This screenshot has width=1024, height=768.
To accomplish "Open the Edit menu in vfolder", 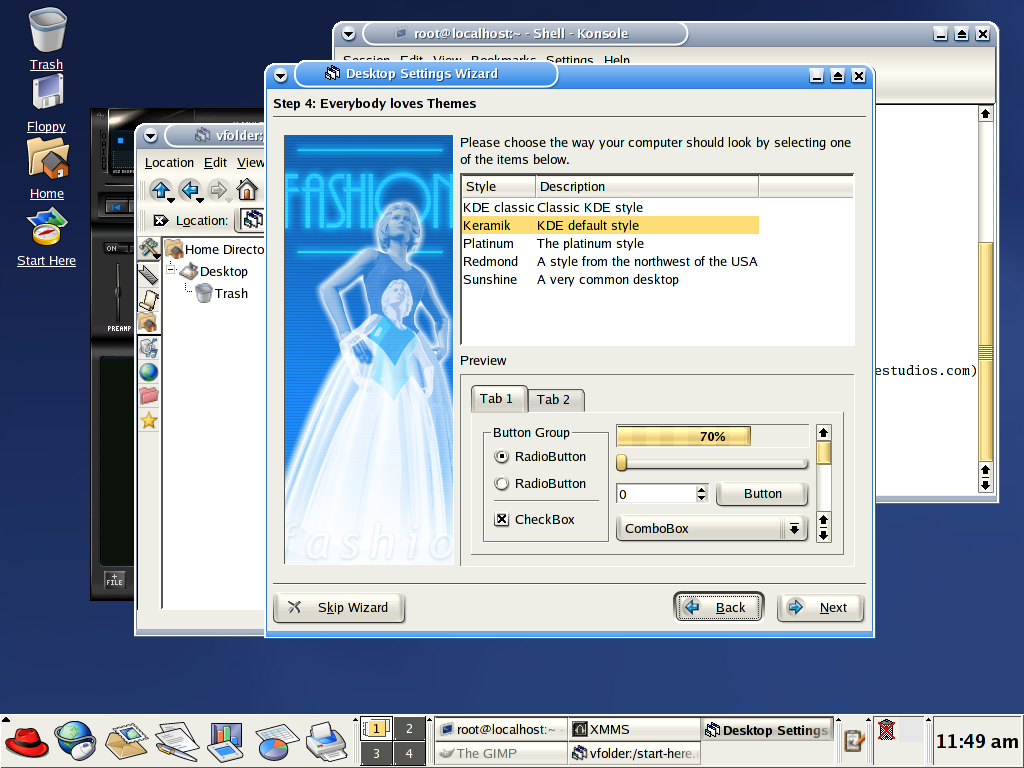I will (215, 163).
